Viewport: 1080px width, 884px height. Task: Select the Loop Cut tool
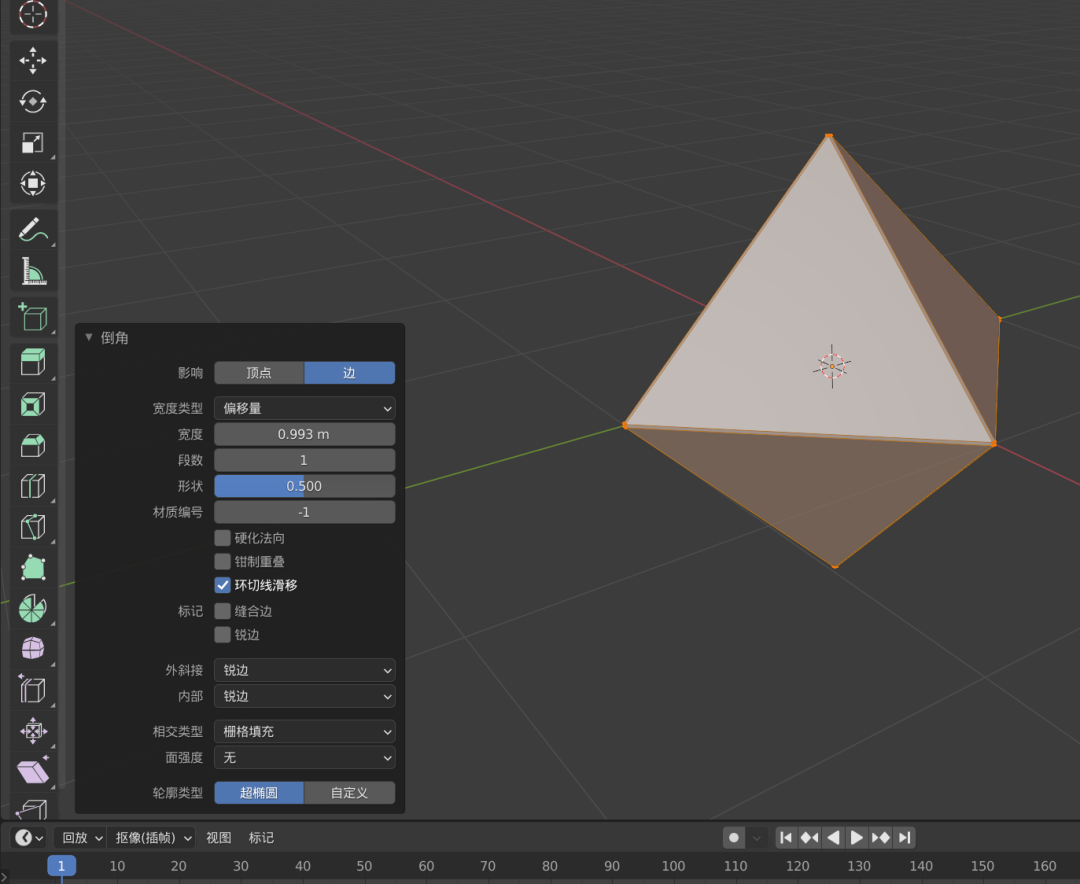32,486
